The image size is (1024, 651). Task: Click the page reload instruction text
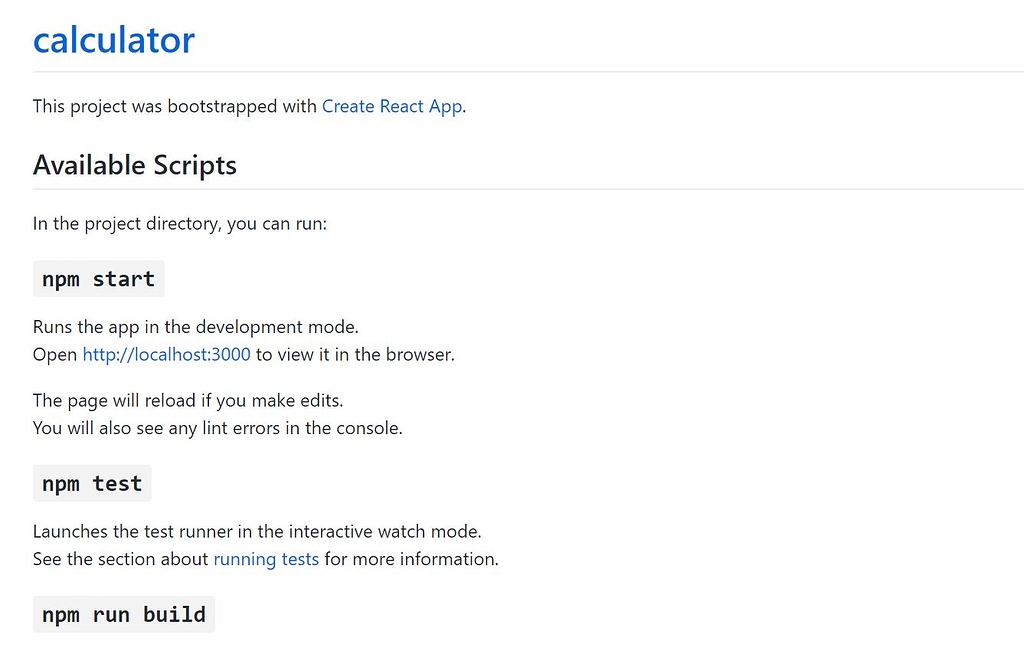[x=187, y=400]
